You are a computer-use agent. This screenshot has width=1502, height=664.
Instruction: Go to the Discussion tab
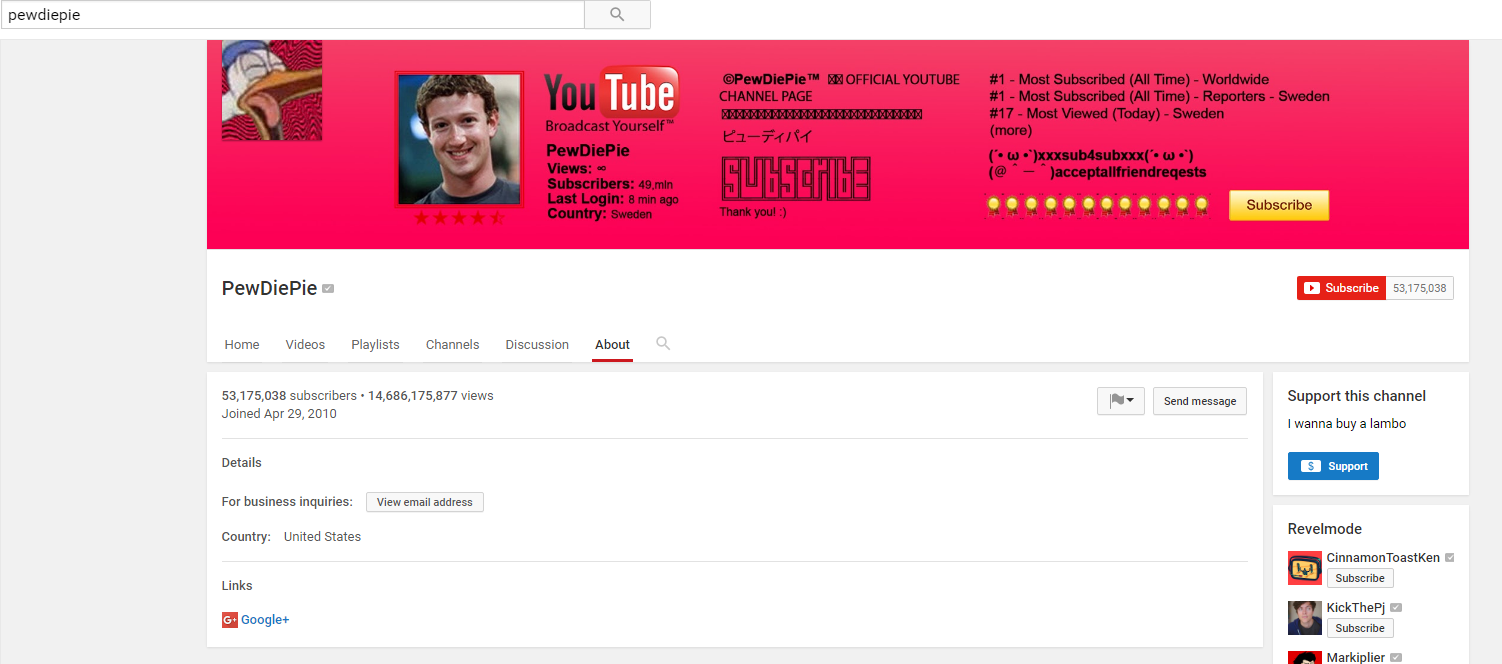537,344
